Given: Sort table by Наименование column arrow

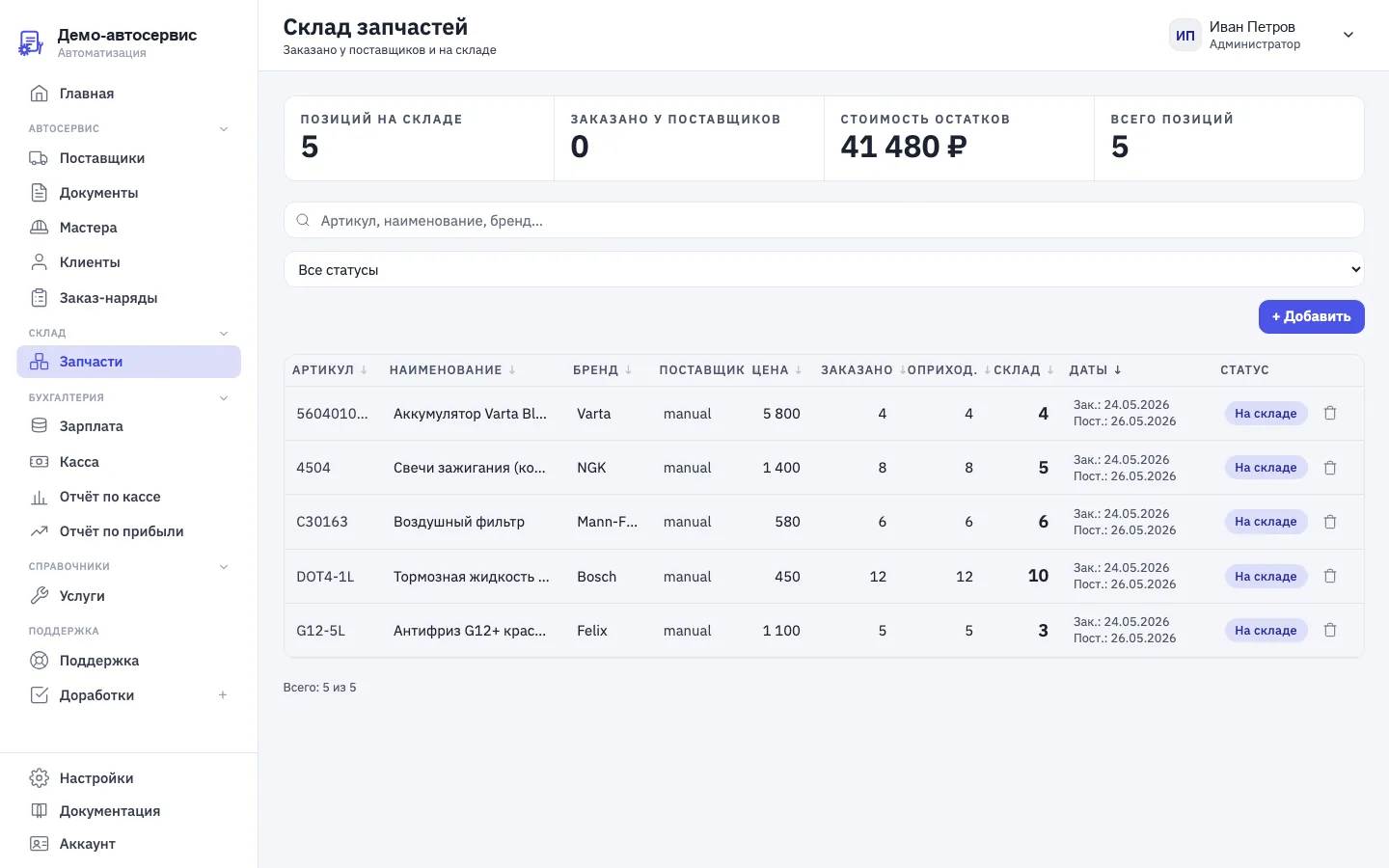Looking at the screenshot, I should (x=512, y=370).
